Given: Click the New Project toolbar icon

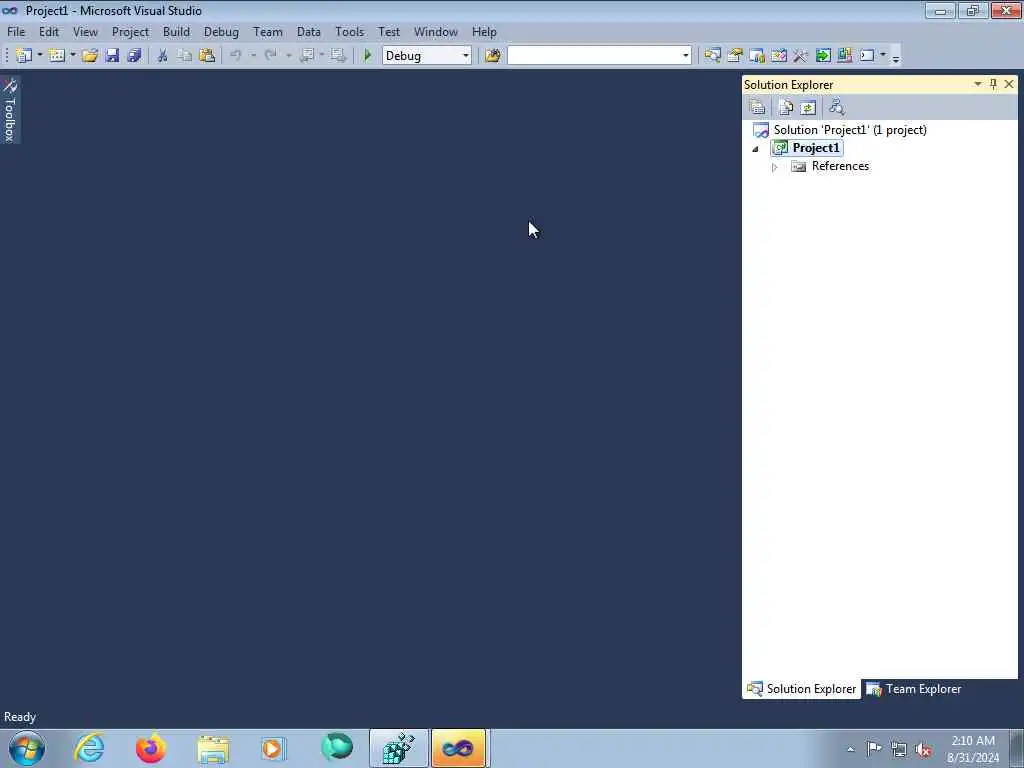Looking at the screenshot, I should (x=24, y=56).
